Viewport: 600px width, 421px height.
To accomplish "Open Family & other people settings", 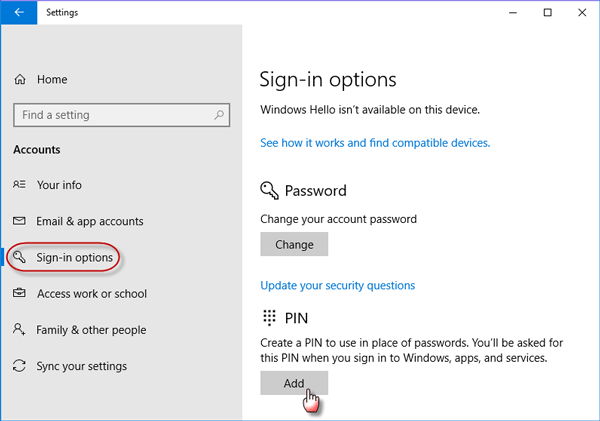I will pyautogui.click(x=91, y=330).
